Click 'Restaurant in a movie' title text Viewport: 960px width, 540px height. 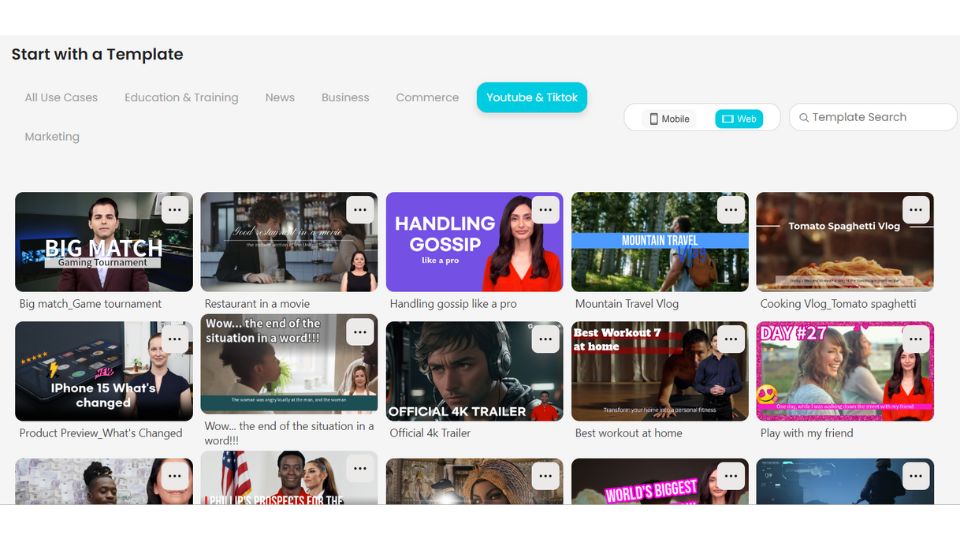[257, 304]
